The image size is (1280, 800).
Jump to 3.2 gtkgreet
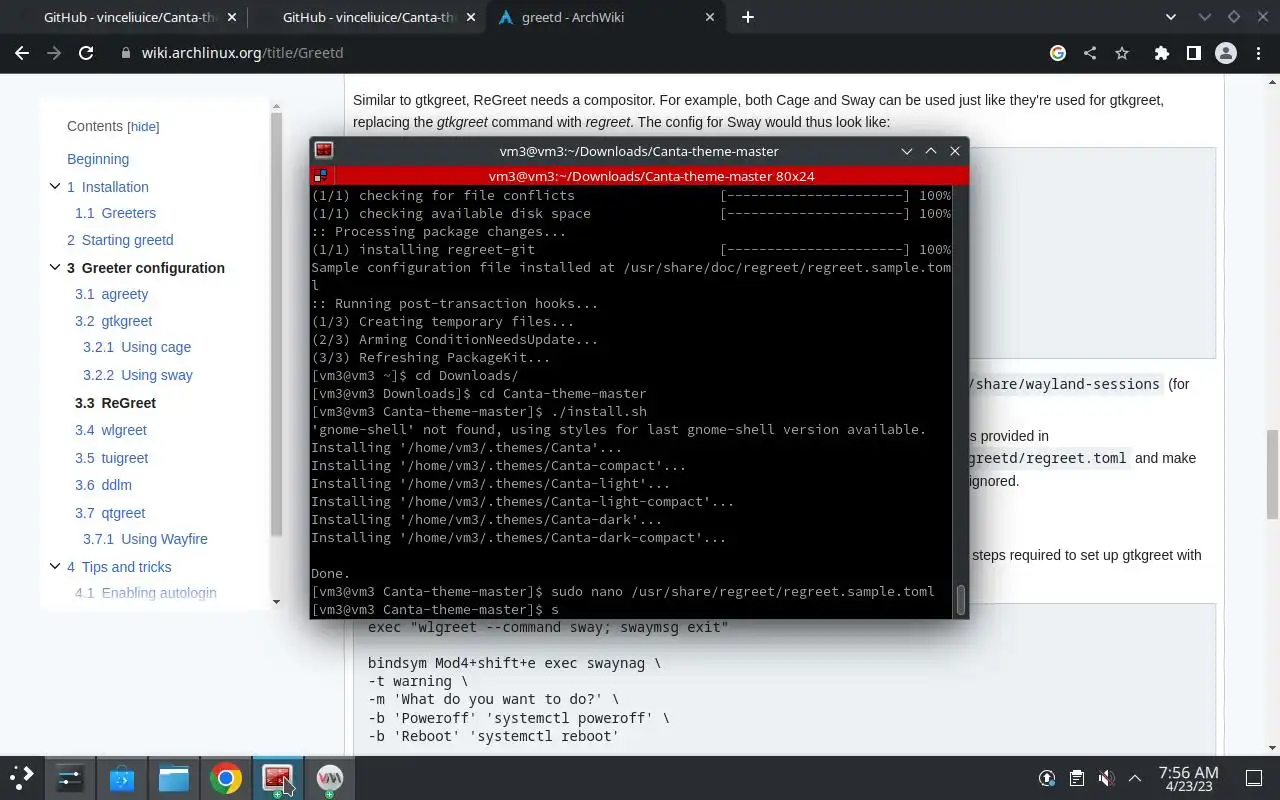(114, 321)
